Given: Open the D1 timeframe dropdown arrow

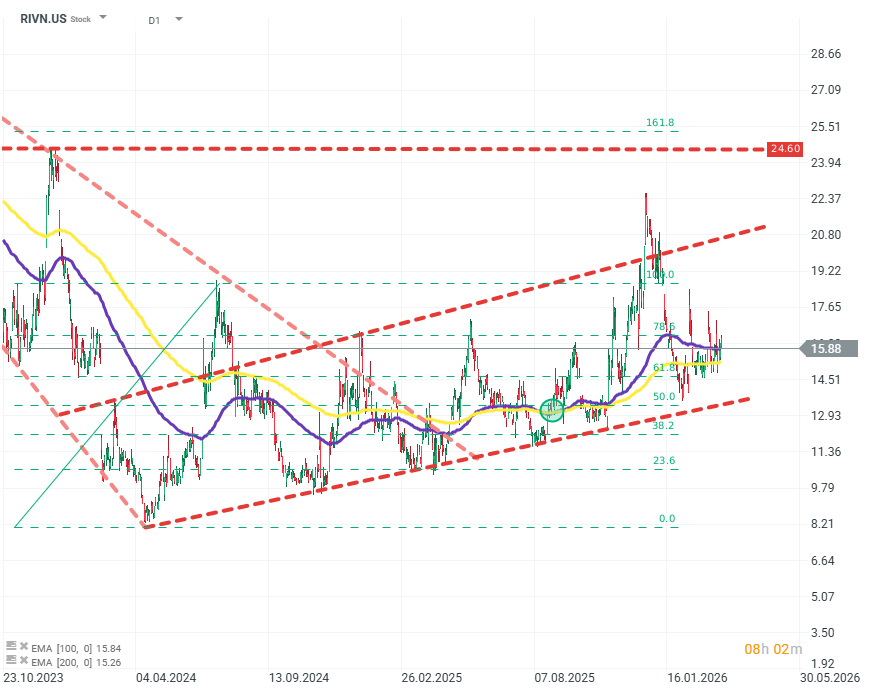Looking at the screenshot, I should click(x=179, y=19).
